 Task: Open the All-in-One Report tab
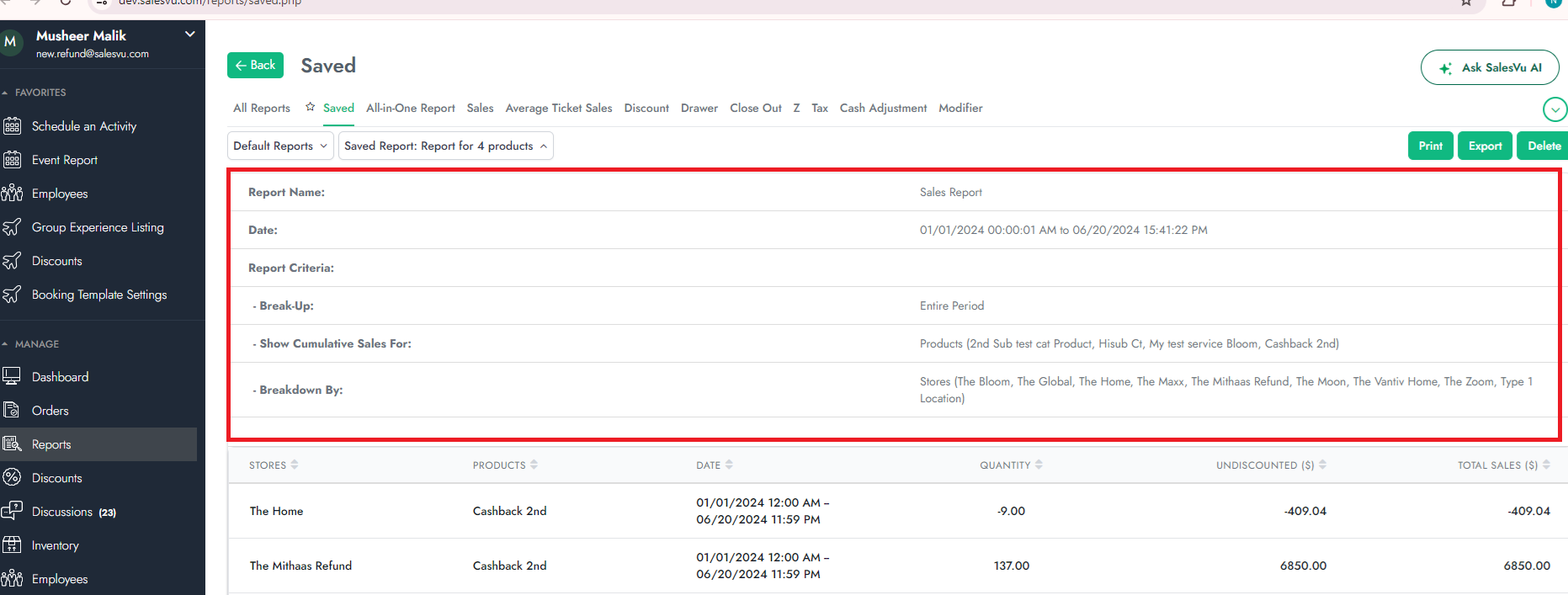[411, 109]
